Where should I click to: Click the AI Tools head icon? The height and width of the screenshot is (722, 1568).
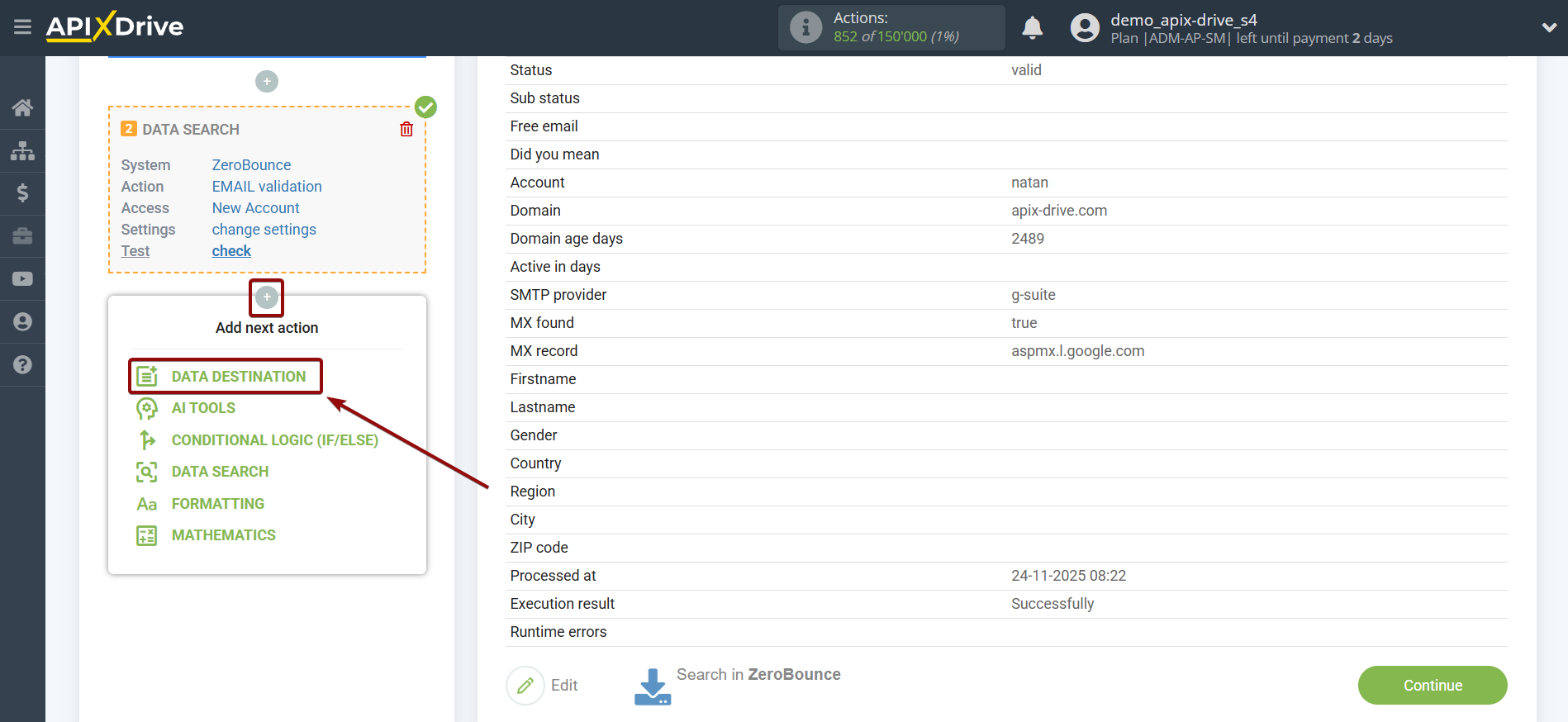click(x=147, y=408)
